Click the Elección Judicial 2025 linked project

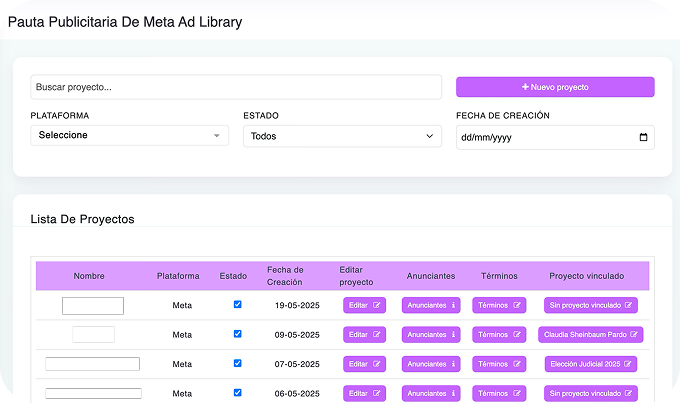pyautogui.click(x=591, y=364)
